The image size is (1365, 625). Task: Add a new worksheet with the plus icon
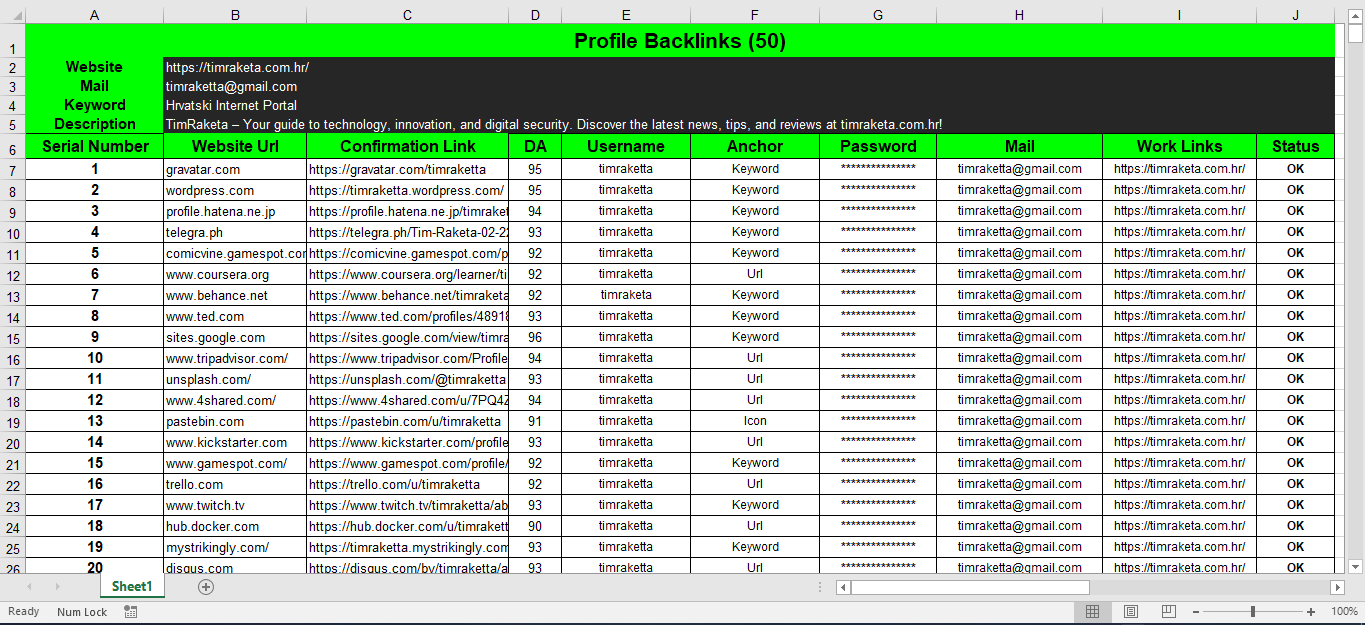coord(205,587)
